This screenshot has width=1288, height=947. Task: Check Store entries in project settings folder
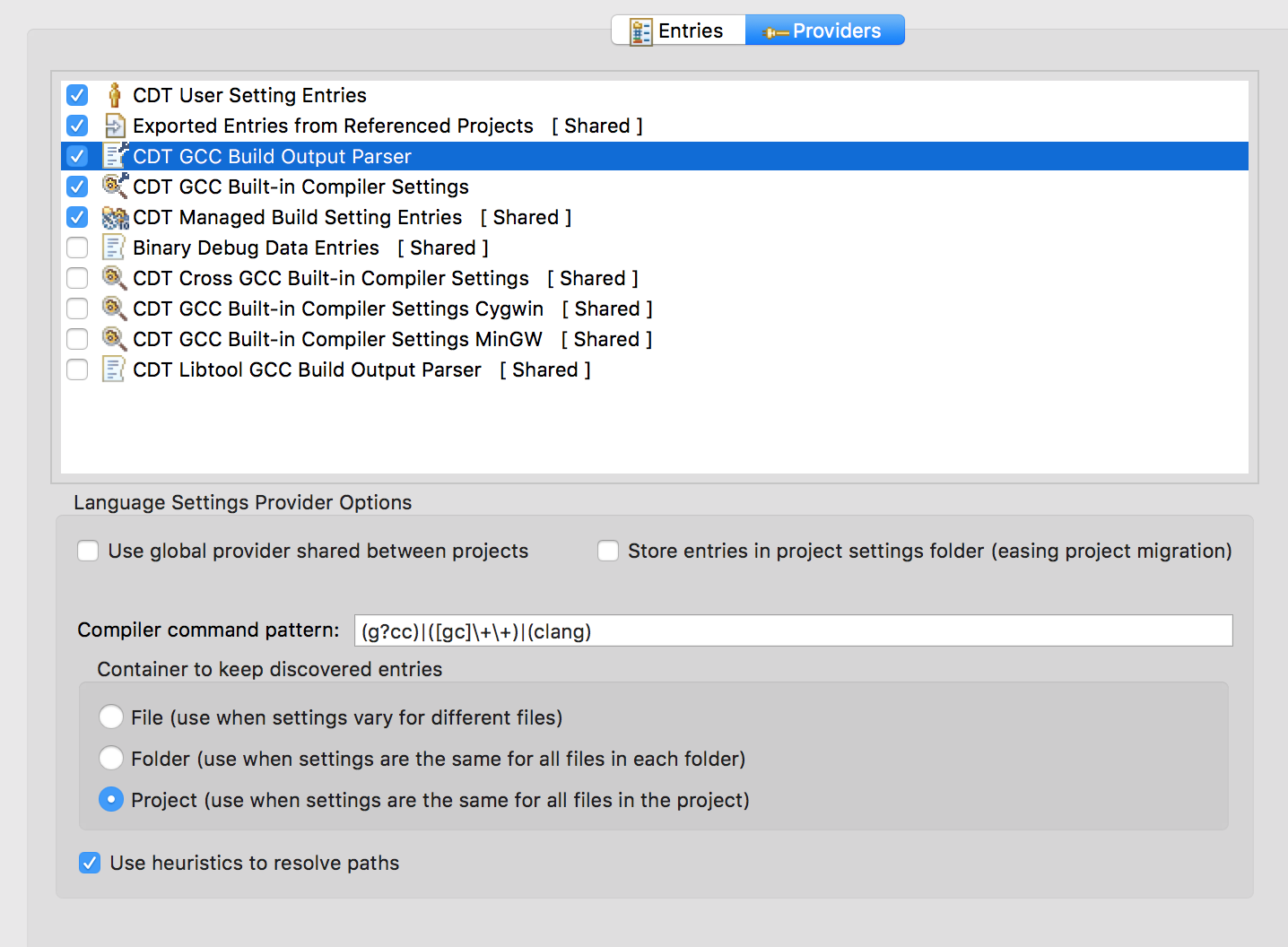tap(608, 551)
